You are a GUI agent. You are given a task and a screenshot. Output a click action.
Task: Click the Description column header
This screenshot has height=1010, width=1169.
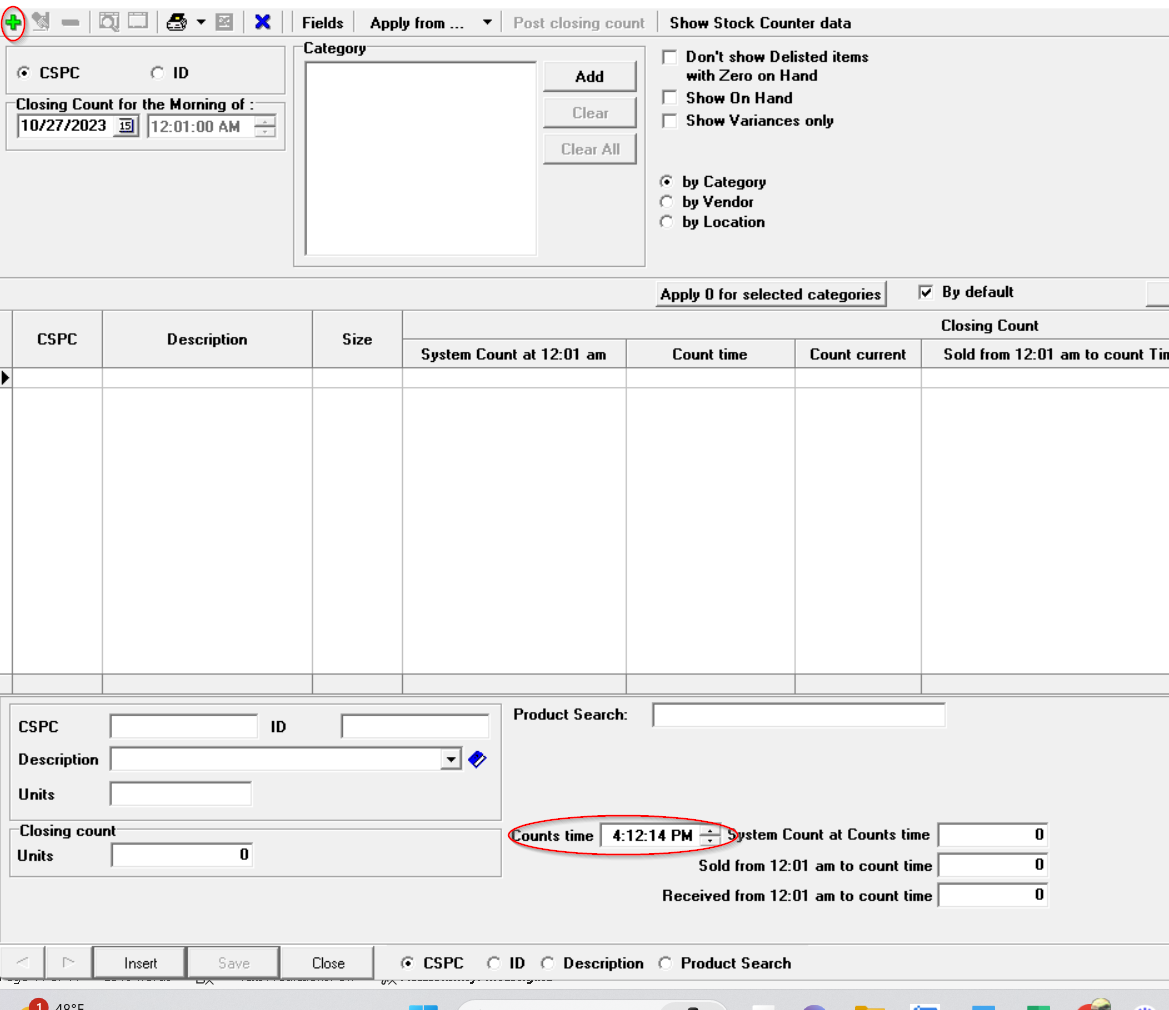207,339
